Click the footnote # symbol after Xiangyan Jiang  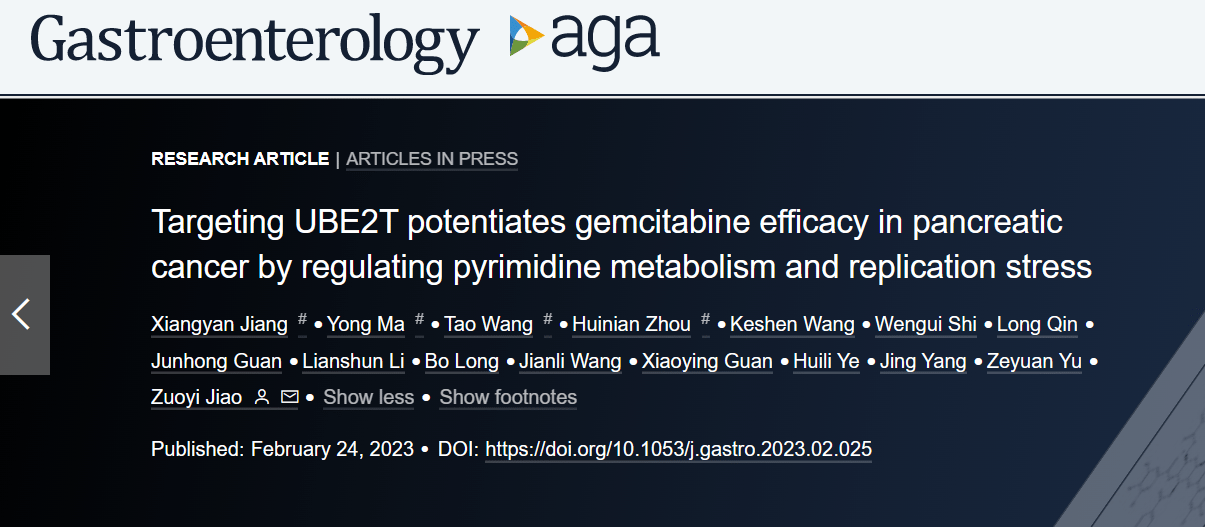pyautogui.click(x=302, y=320)
